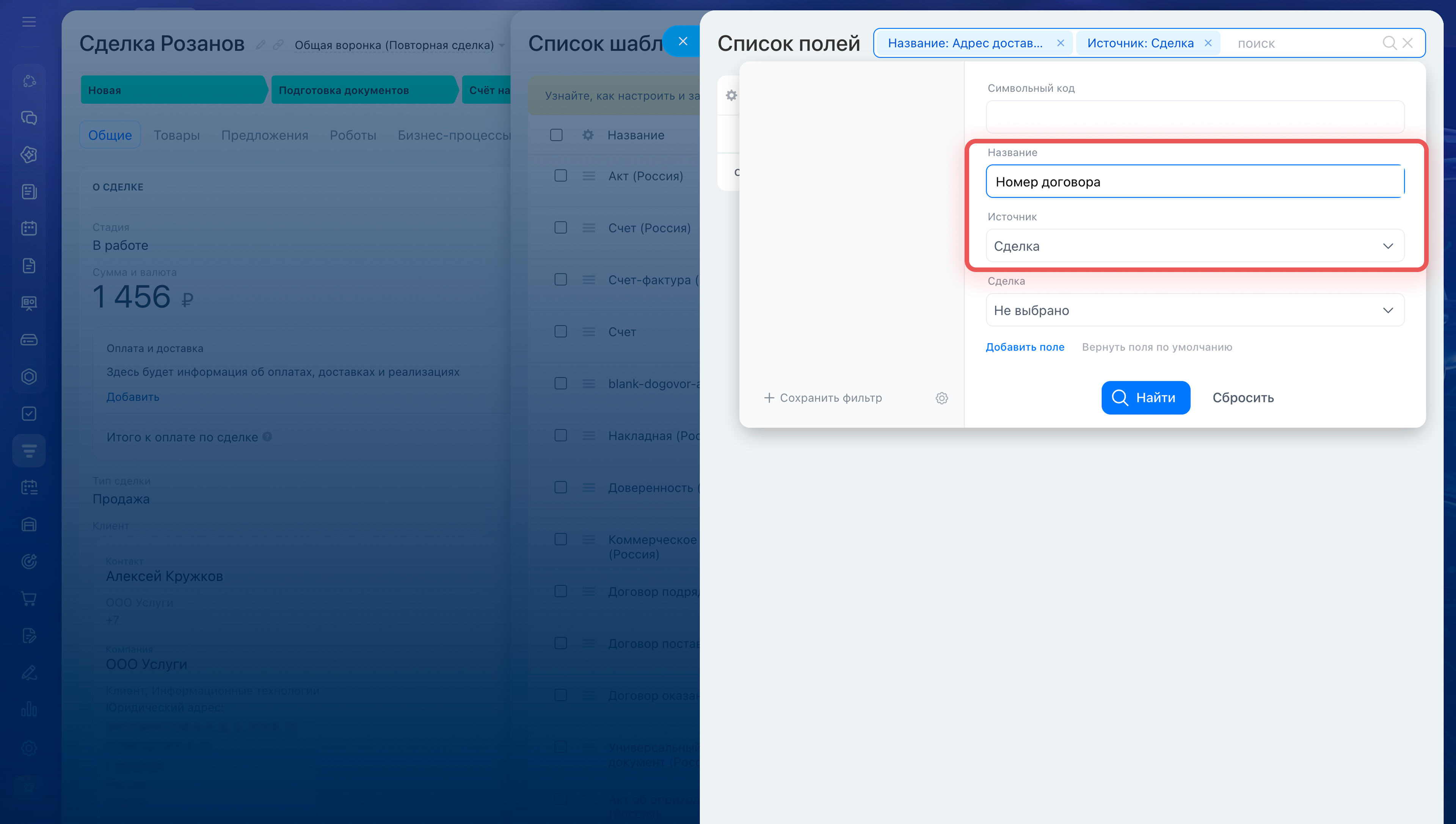The image size is (1456, 824).
Task: Sort template list by 'Название' column header
Action: (635, 135)
